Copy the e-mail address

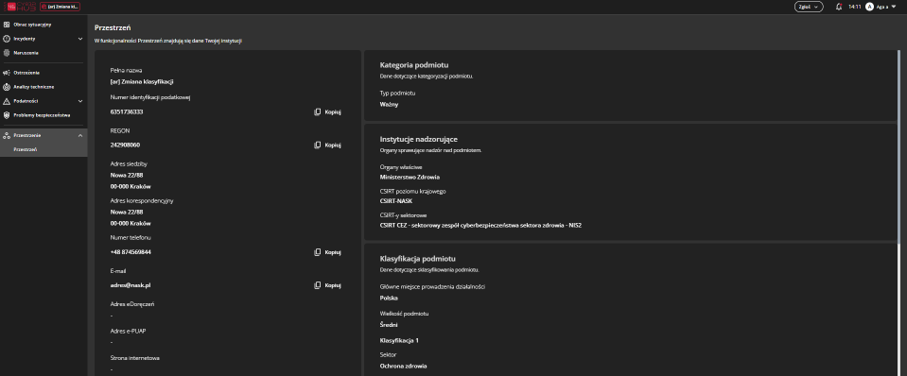(x=327, y=285)
